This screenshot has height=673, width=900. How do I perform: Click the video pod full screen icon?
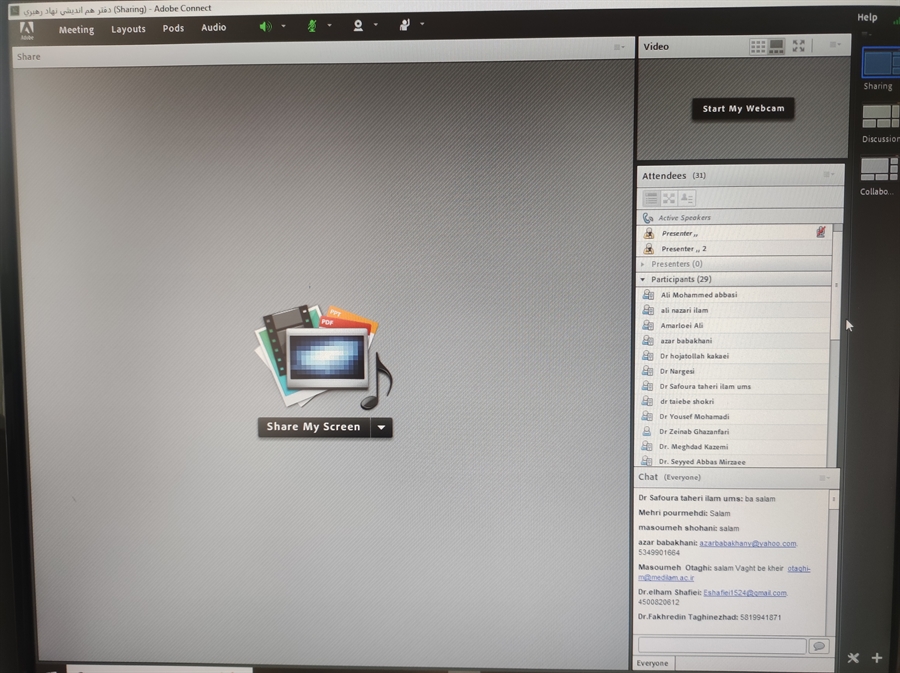[x=798, y=46]
